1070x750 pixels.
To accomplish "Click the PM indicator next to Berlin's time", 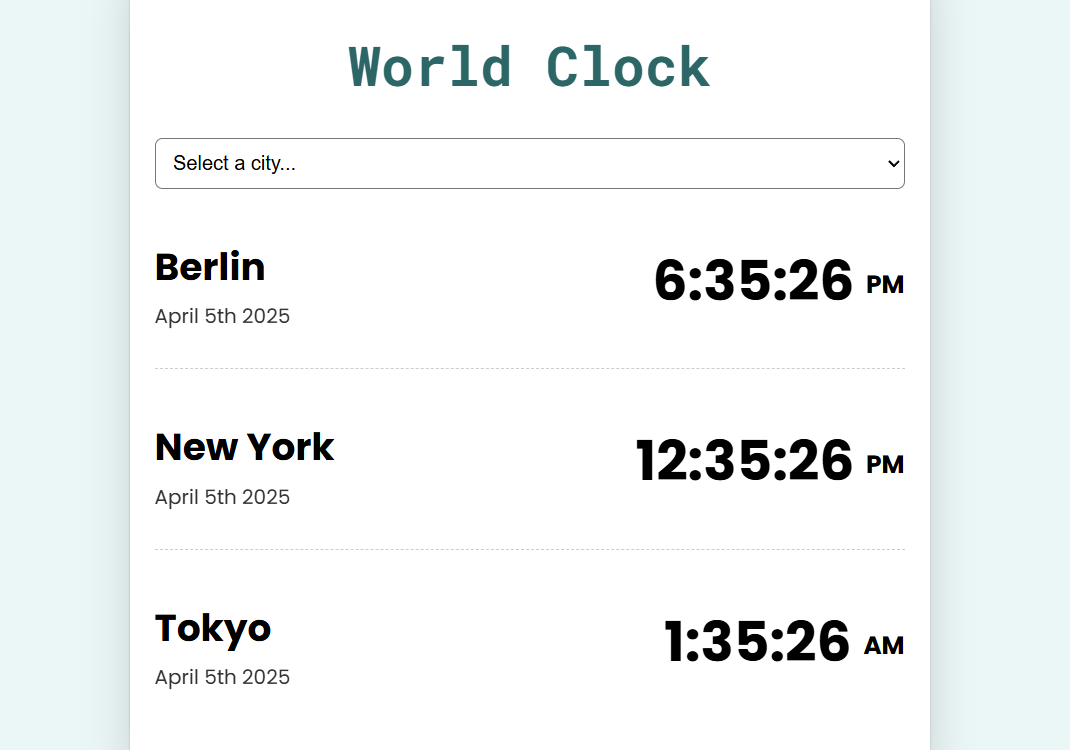I will tap(884, 285).
